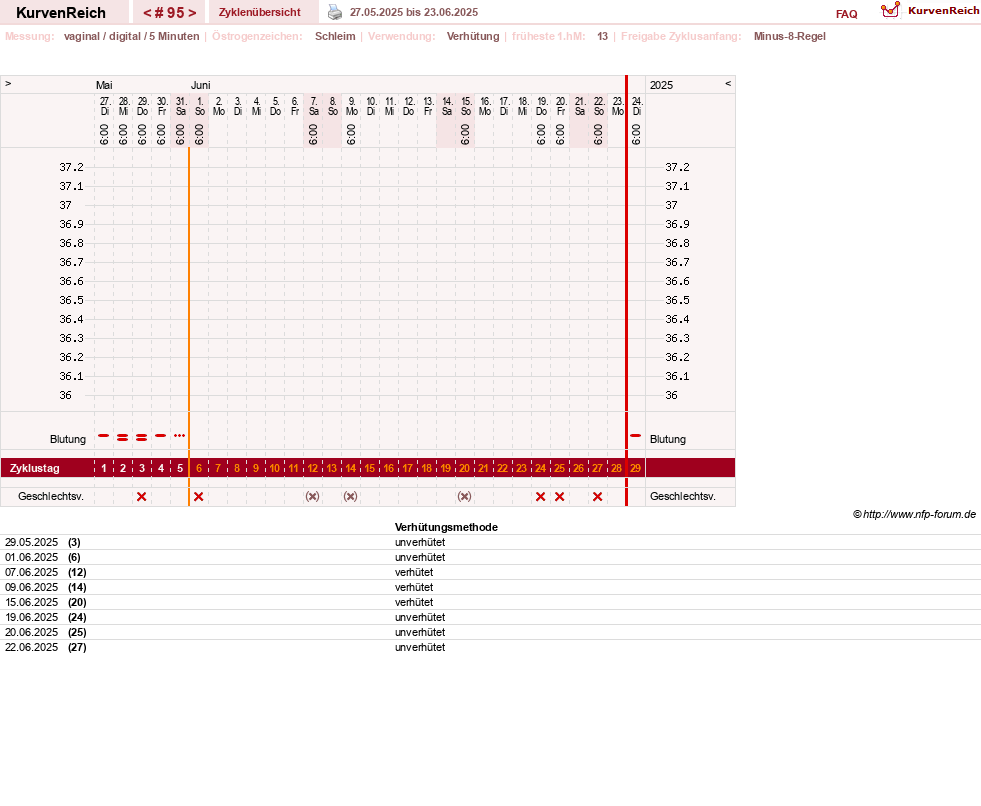
Task: Click the KurvenReich title tab
Action: point(61,13)
